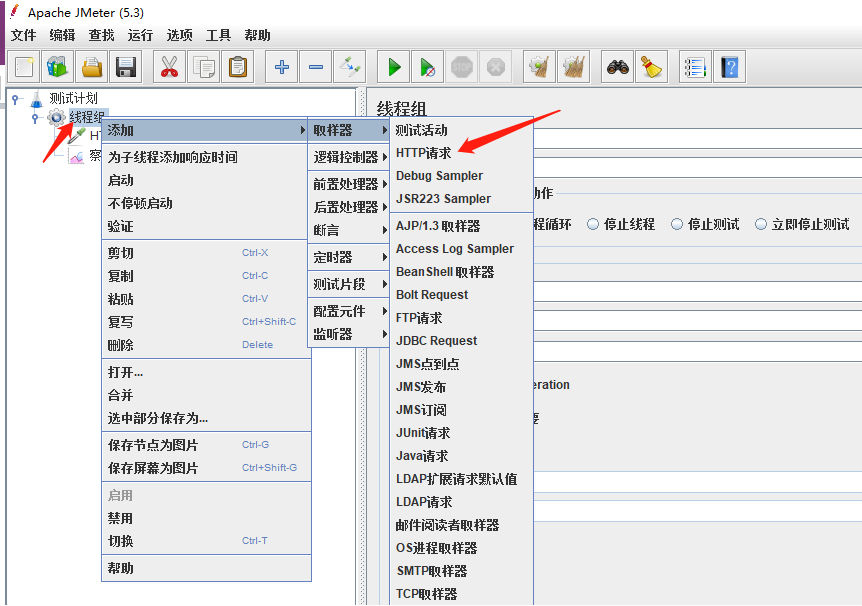Select the 停止测试 radio button
The image size is (862, 606).
click(677, 224)
